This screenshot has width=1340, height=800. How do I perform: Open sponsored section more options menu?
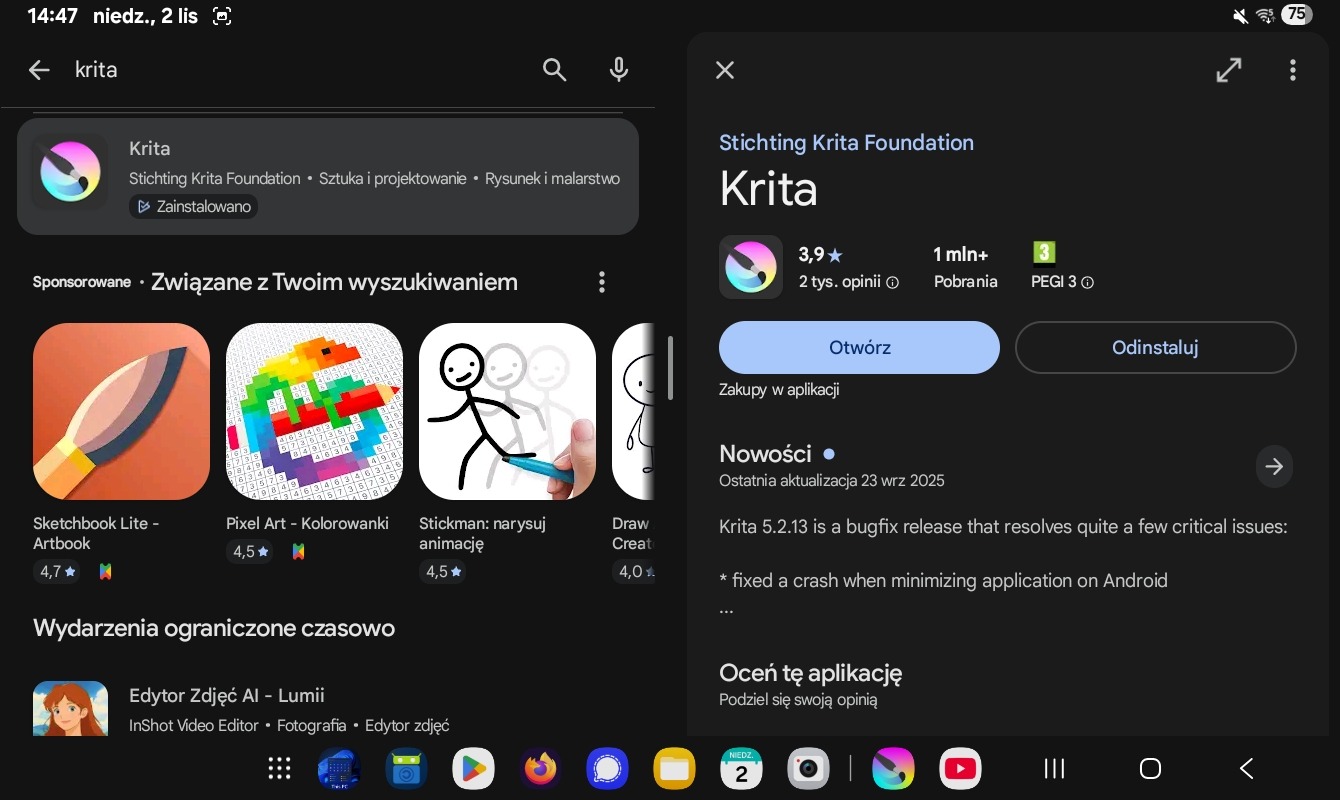[601, 282]
